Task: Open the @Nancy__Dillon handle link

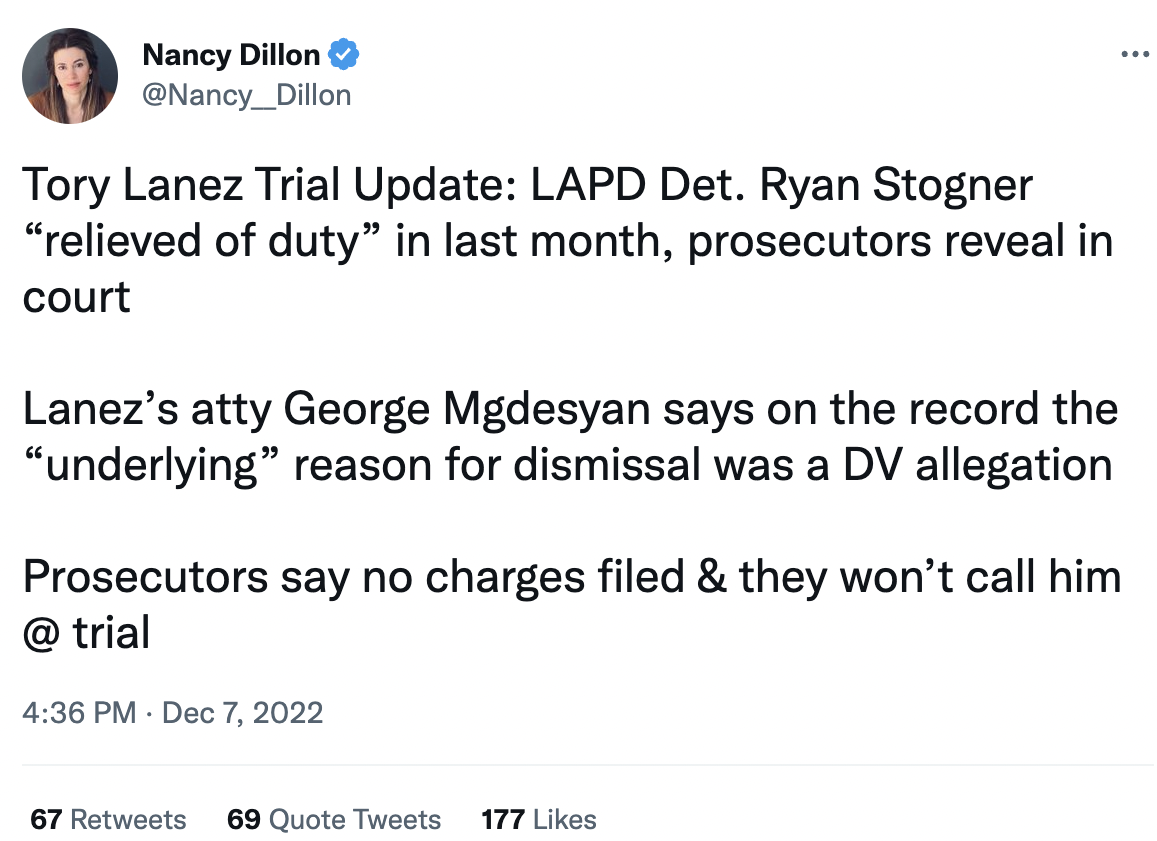Action: pos(246,95)
